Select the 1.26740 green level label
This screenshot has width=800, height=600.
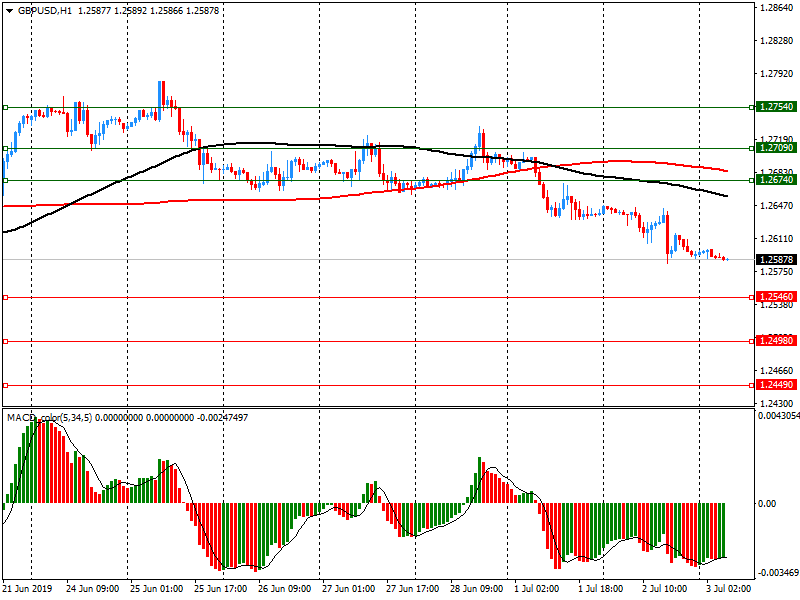tap(777, 180)
